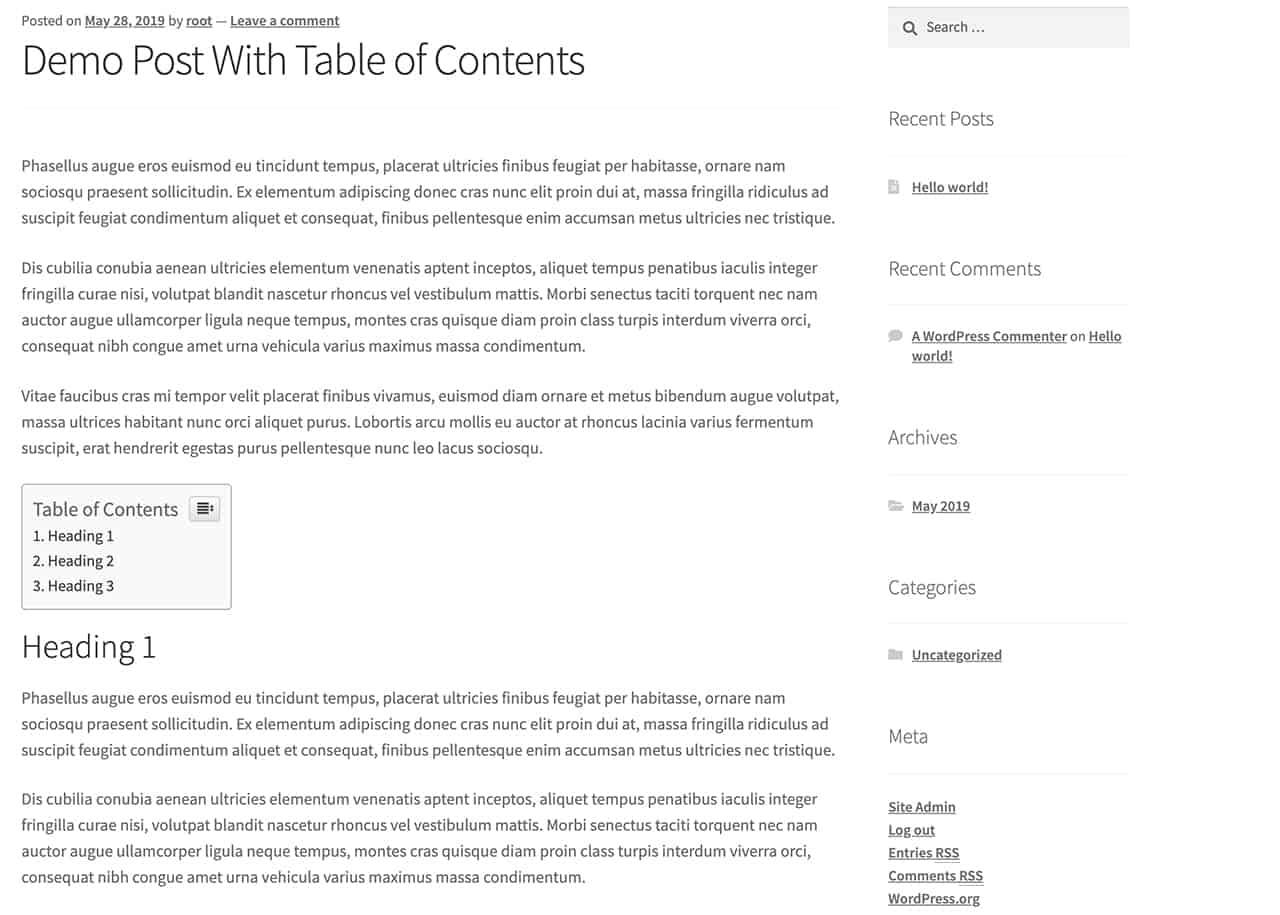This screenshot has height=915, width=1280.
Task: Open the Entries RSS feed link
Action: point(924,853)
